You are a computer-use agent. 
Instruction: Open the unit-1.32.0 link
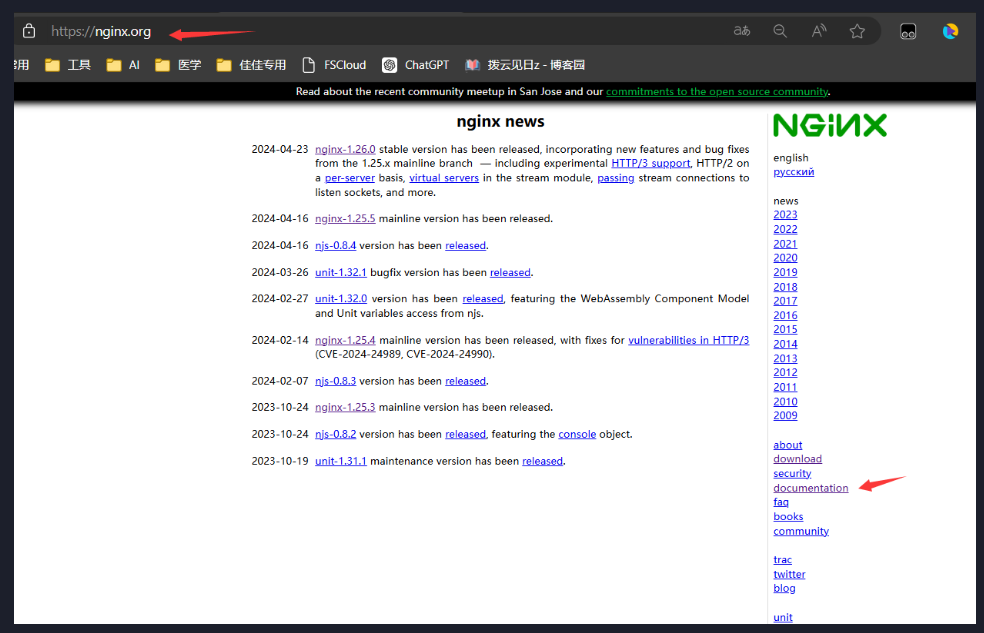[341, 299]
